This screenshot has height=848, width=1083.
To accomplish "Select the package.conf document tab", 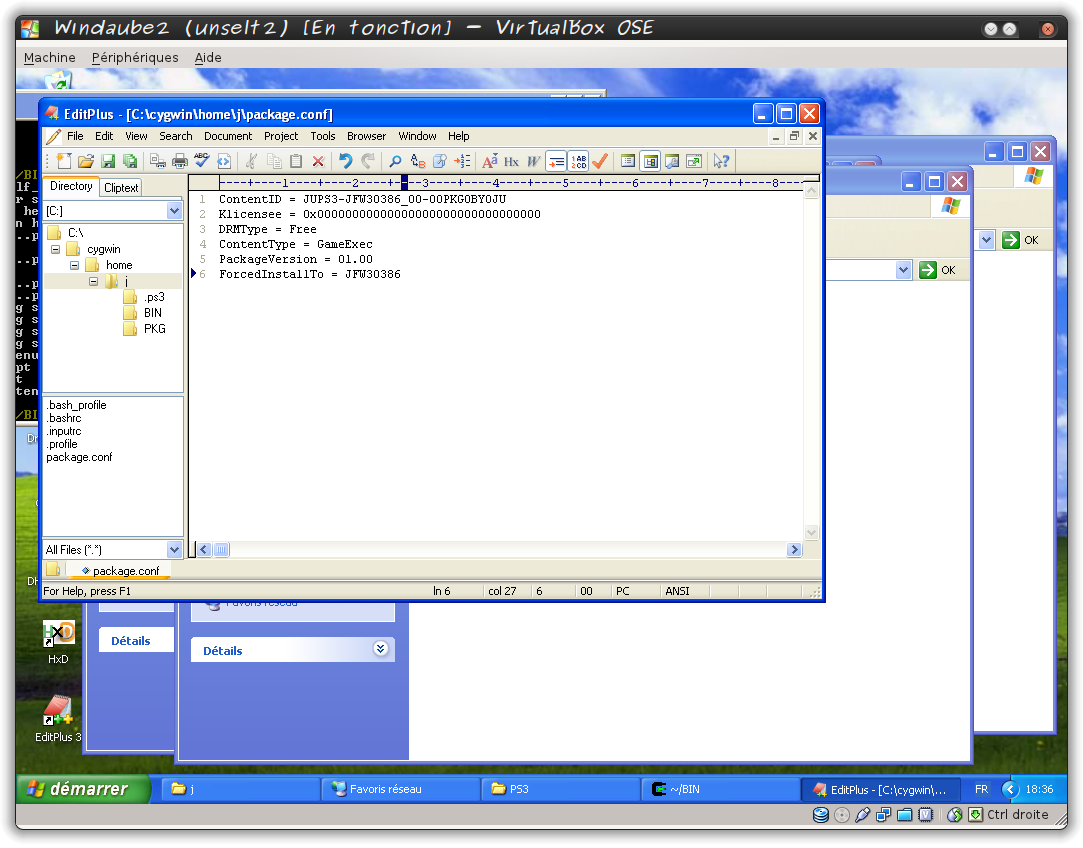I will (119, 571).
